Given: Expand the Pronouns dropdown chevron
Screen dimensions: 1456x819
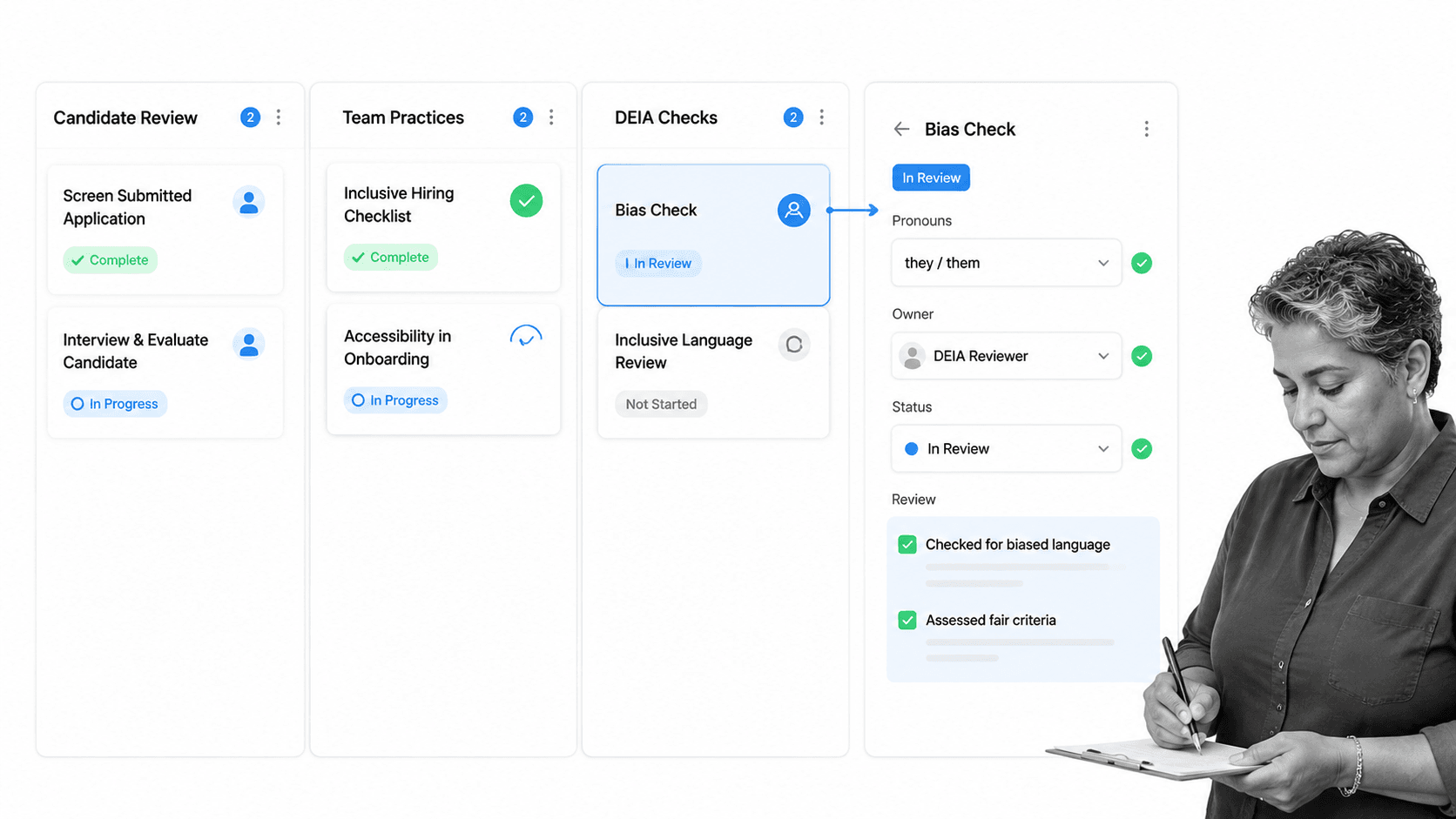Looking at the screenshot, I should [1102, 263].
